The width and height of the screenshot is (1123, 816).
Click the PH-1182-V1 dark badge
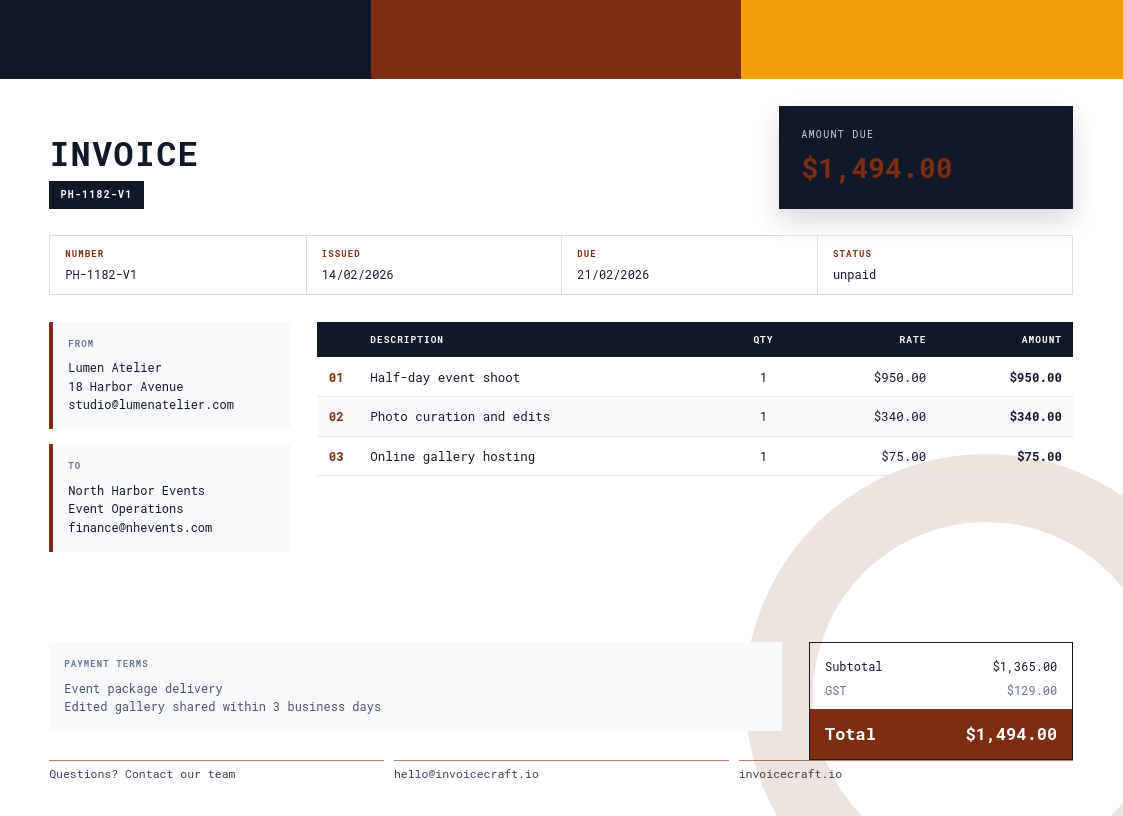pos(96,195)
